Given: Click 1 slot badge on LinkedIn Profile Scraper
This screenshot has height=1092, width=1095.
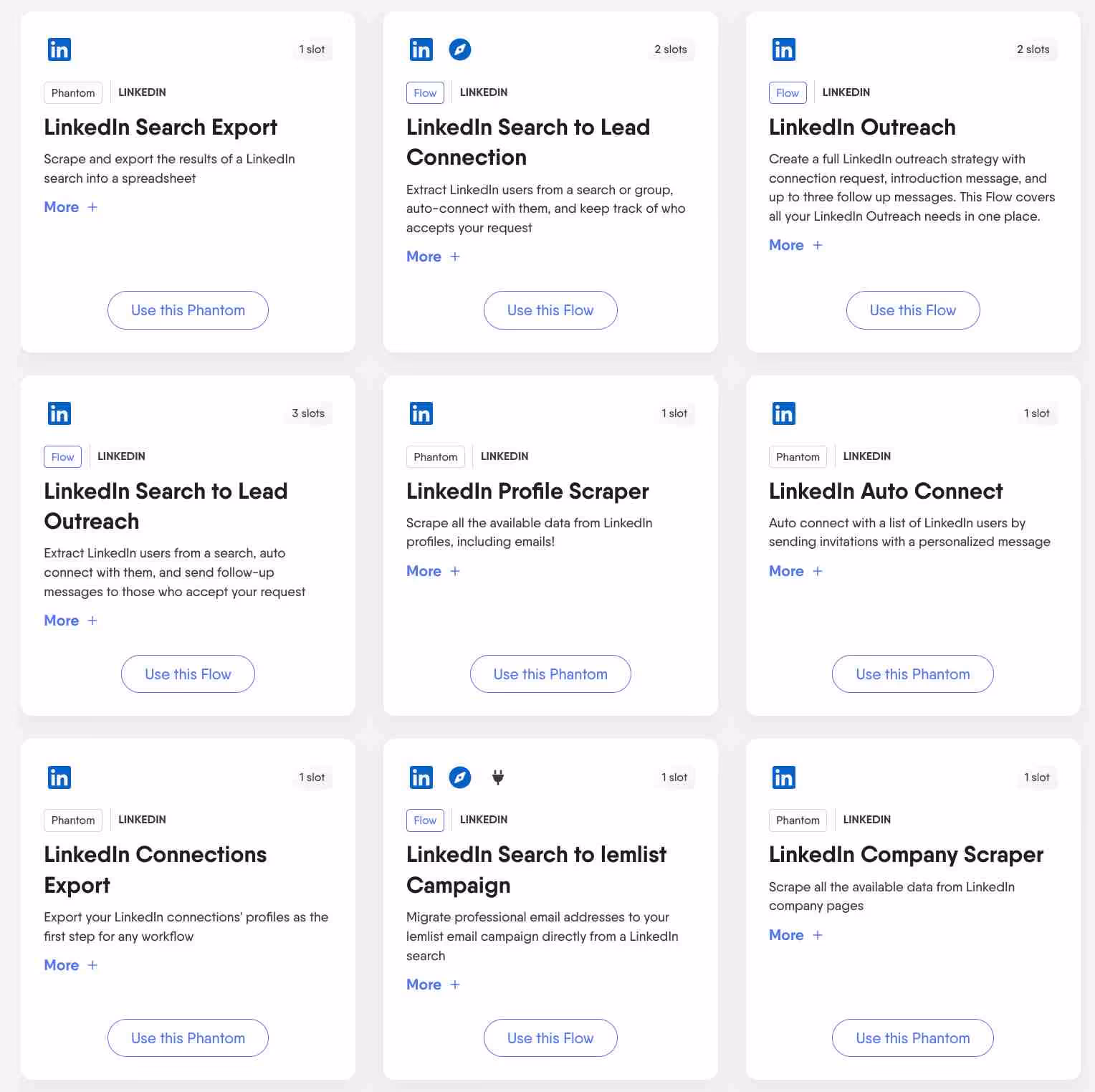Looking at the screenshot, I should (x=674, y=413).
